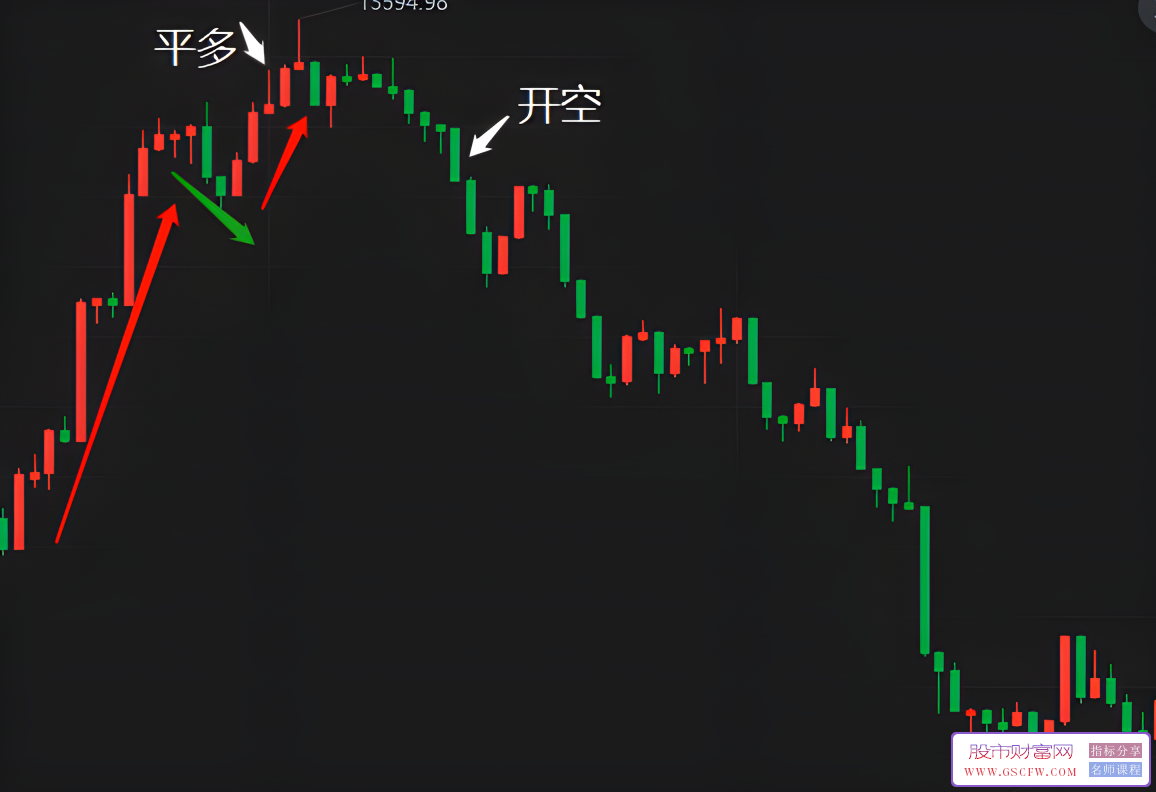Viewport: 1156px width, 792px height.
Task: Click the partial round icon at top-right corner
Action: [x=1147, y=13]
